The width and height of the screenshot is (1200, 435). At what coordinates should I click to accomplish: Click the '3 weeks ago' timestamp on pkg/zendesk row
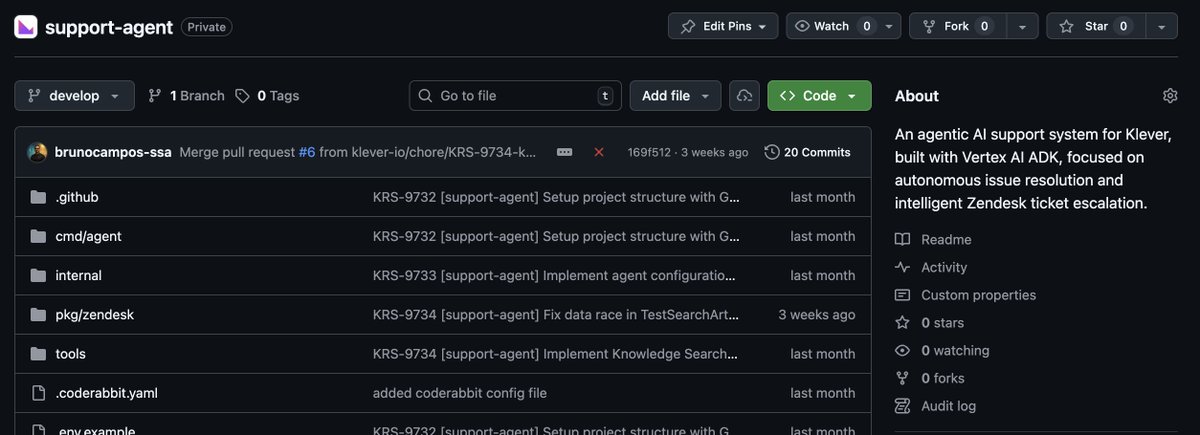[817, 314]
